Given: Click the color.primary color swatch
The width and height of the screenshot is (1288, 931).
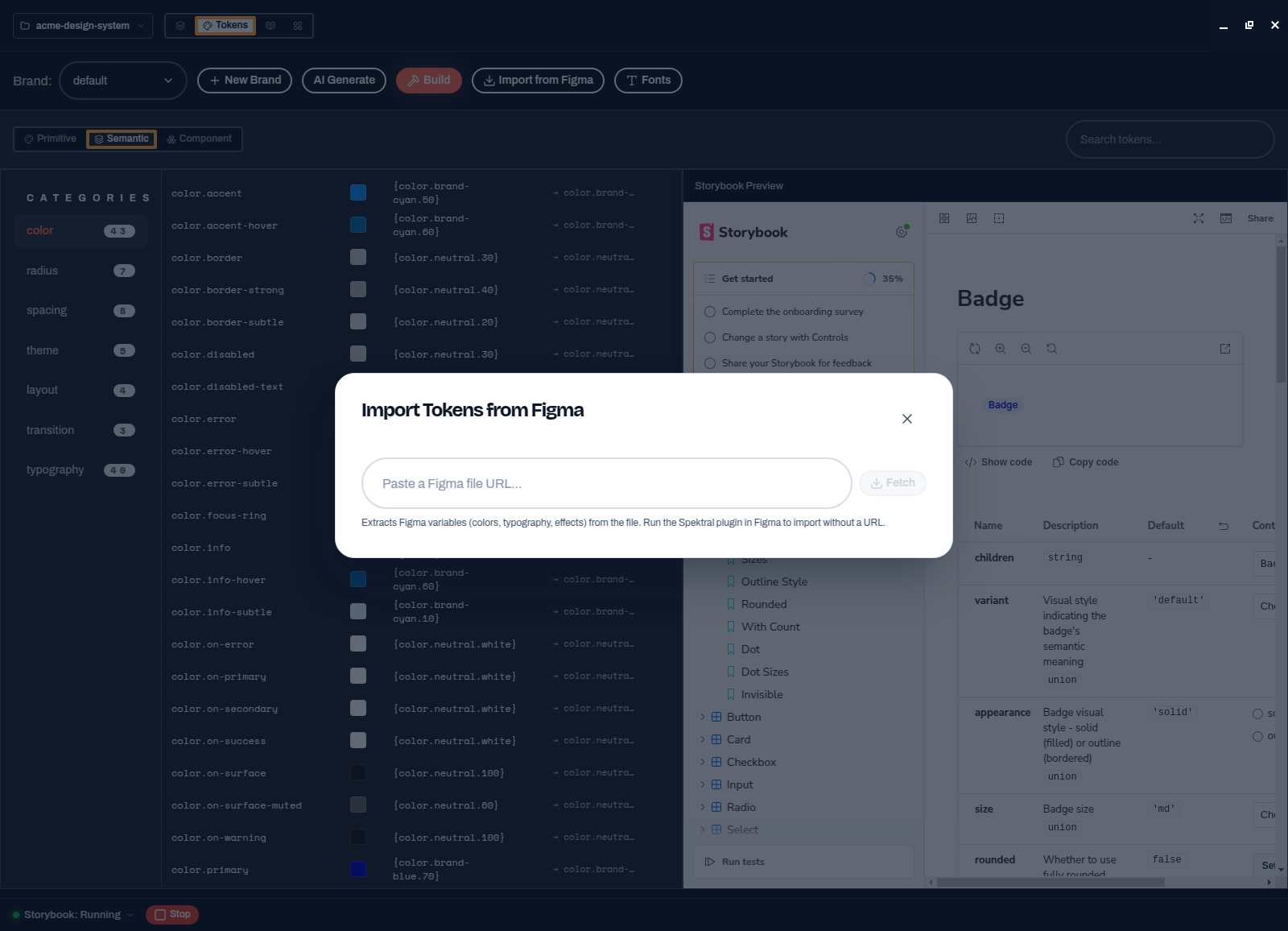Looking at the screenshot, I should (x=358, y=869).
